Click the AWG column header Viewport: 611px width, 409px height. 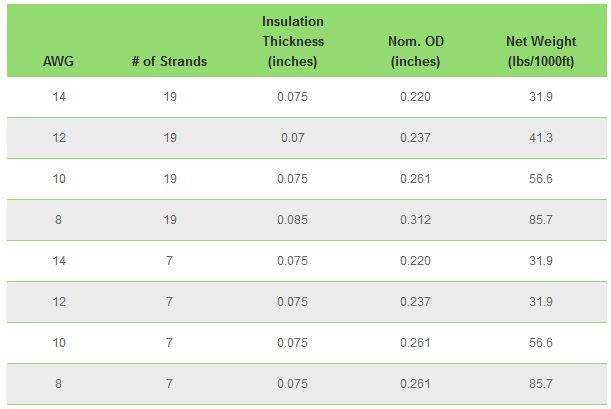click(x=58, y=61)
